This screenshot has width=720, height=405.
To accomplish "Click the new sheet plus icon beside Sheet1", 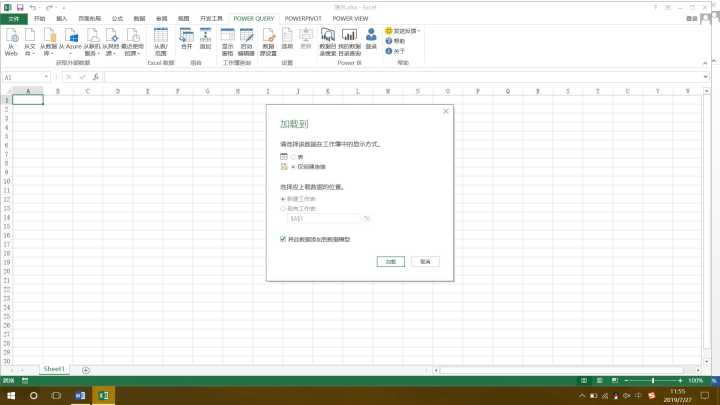I will point(86,369).
